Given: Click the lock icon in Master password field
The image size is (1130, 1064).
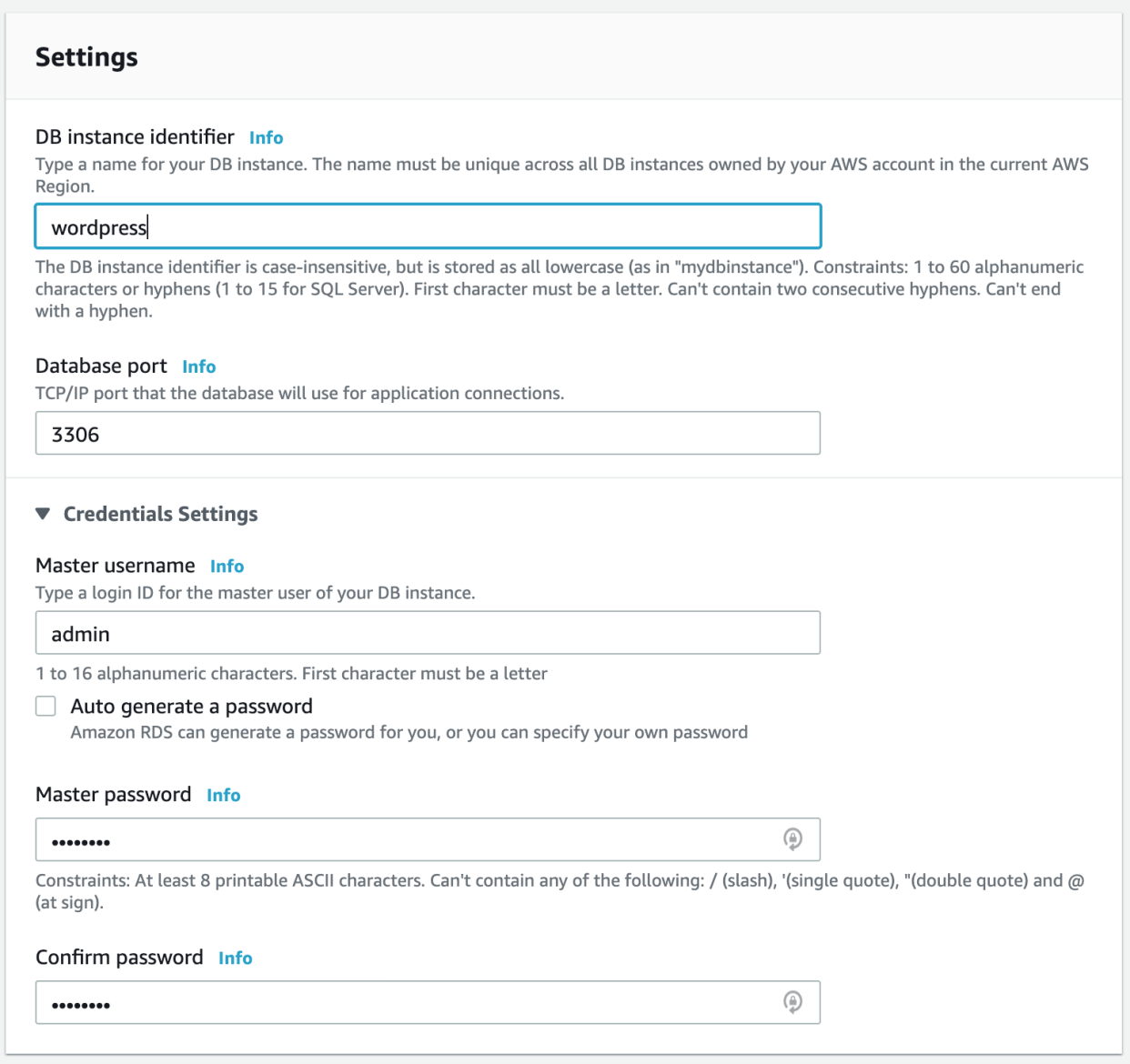Looking at the screenshot, I should [x=792, y=839].
